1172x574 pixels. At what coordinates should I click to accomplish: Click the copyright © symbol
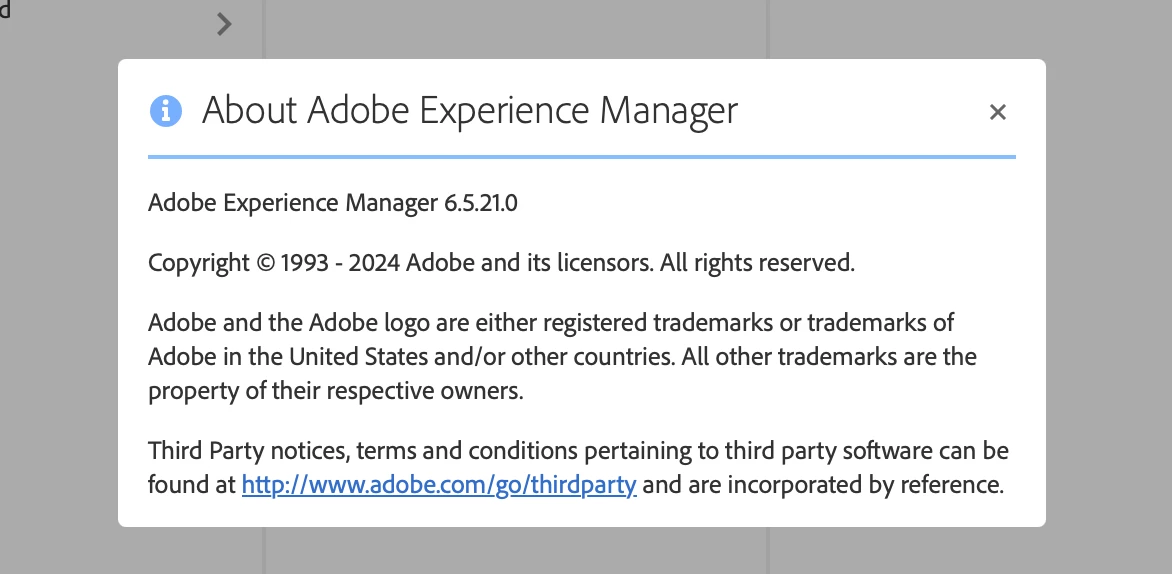coord(265,264)
